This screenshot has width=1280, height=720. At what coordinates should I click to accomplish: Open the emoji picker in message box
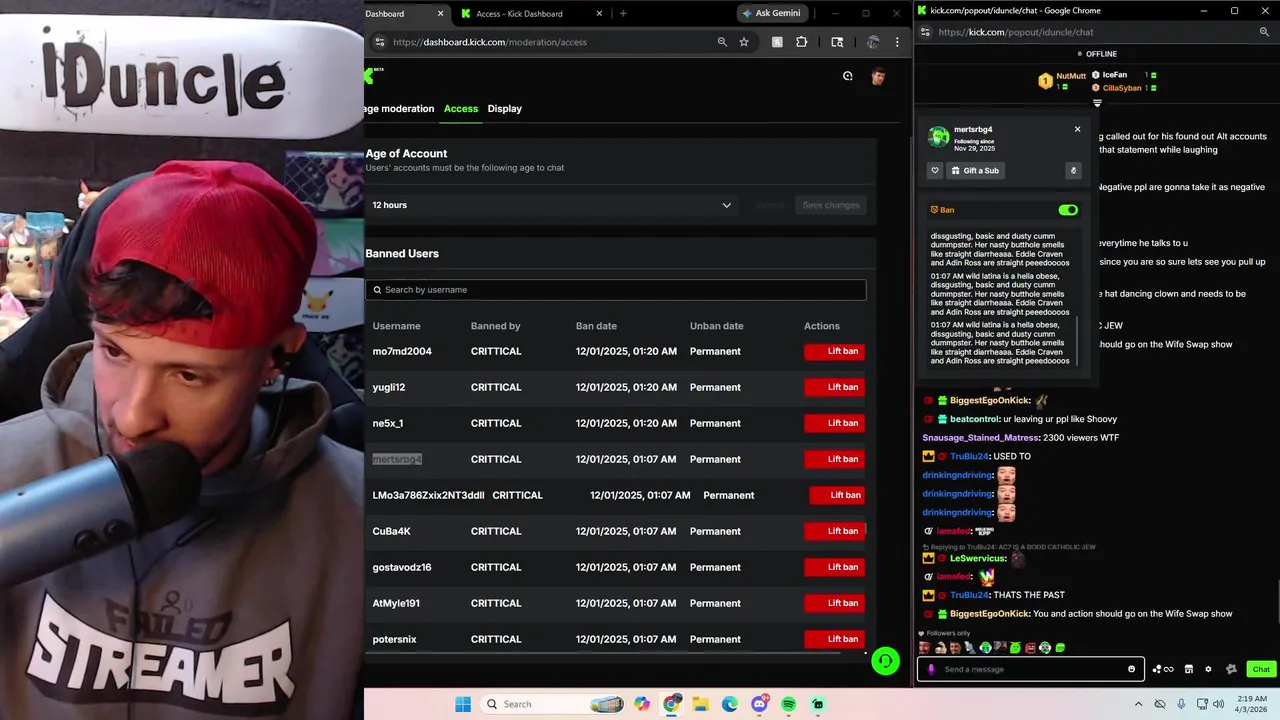1132,669
